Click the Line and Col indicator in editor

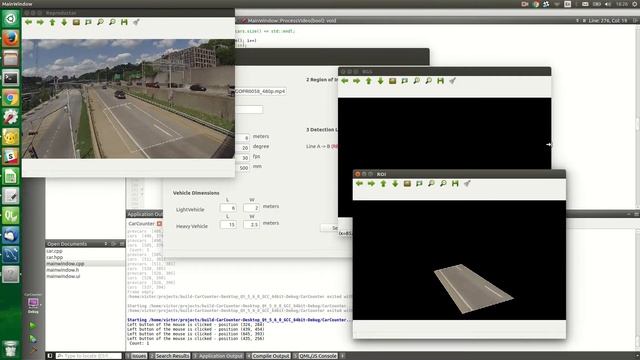tap(607, 20)
